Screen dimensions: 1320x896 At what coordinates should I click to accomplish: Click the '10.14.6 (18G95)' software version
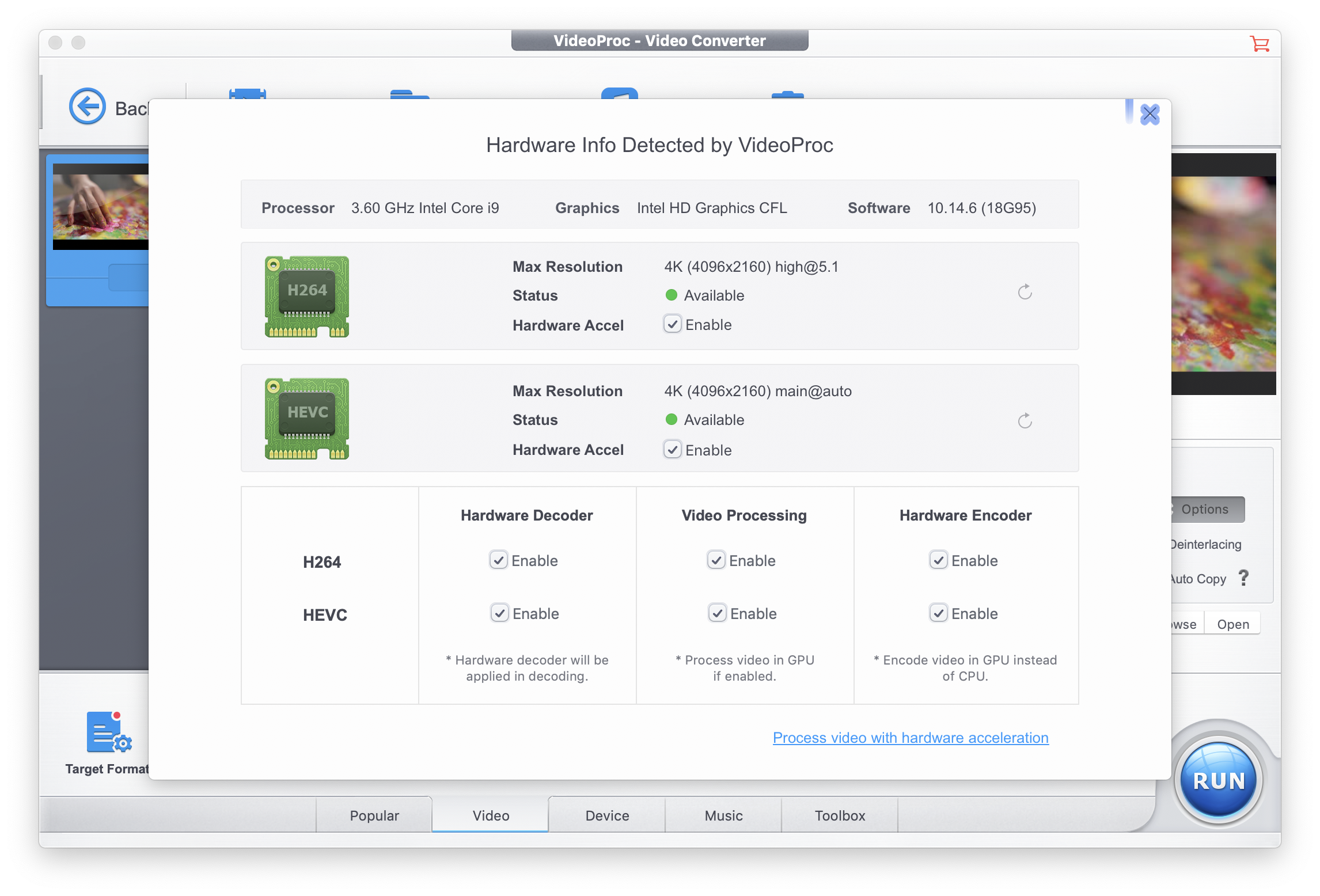pos(982,208)
